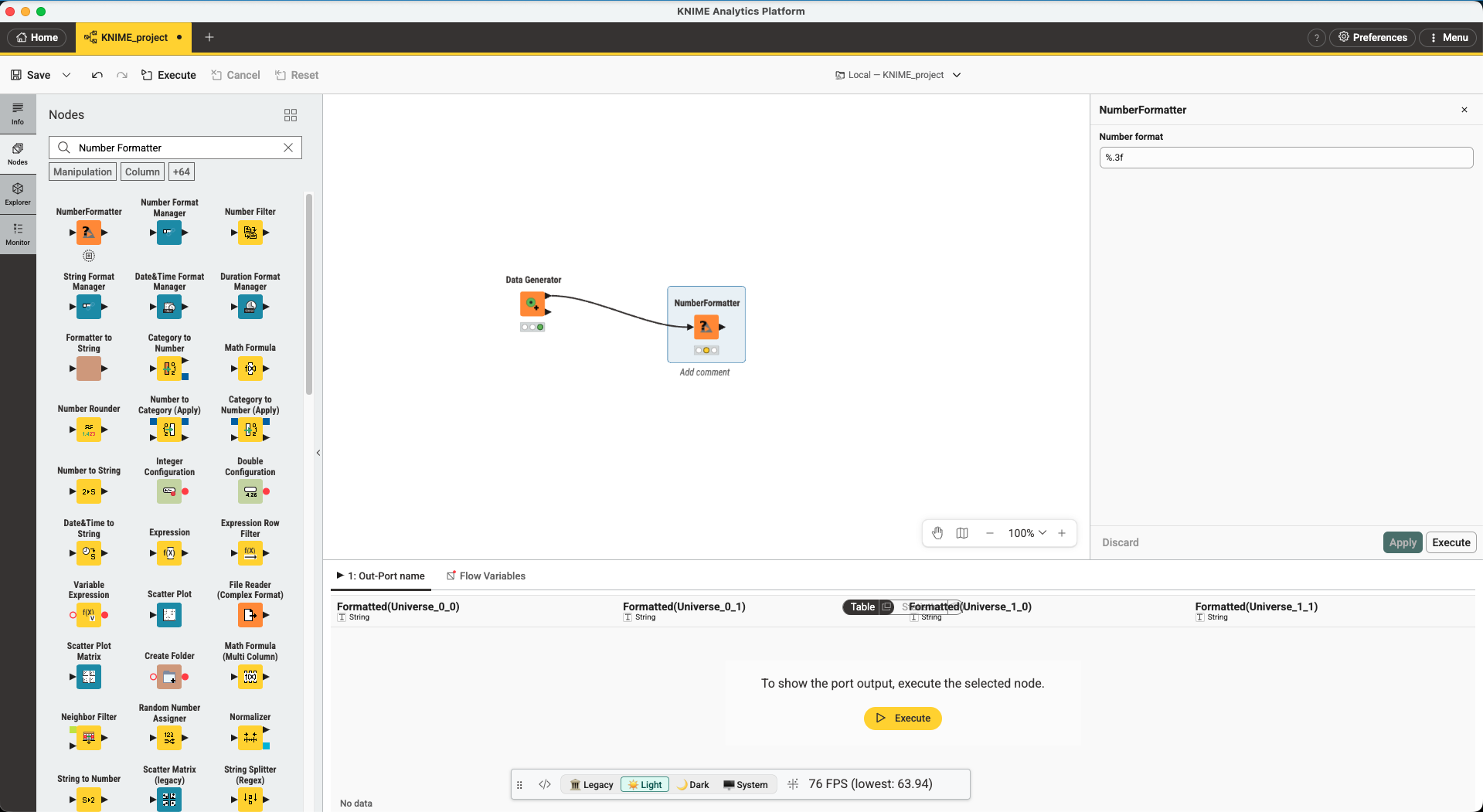Click the yellow Execute button in output

click(903, 719)
